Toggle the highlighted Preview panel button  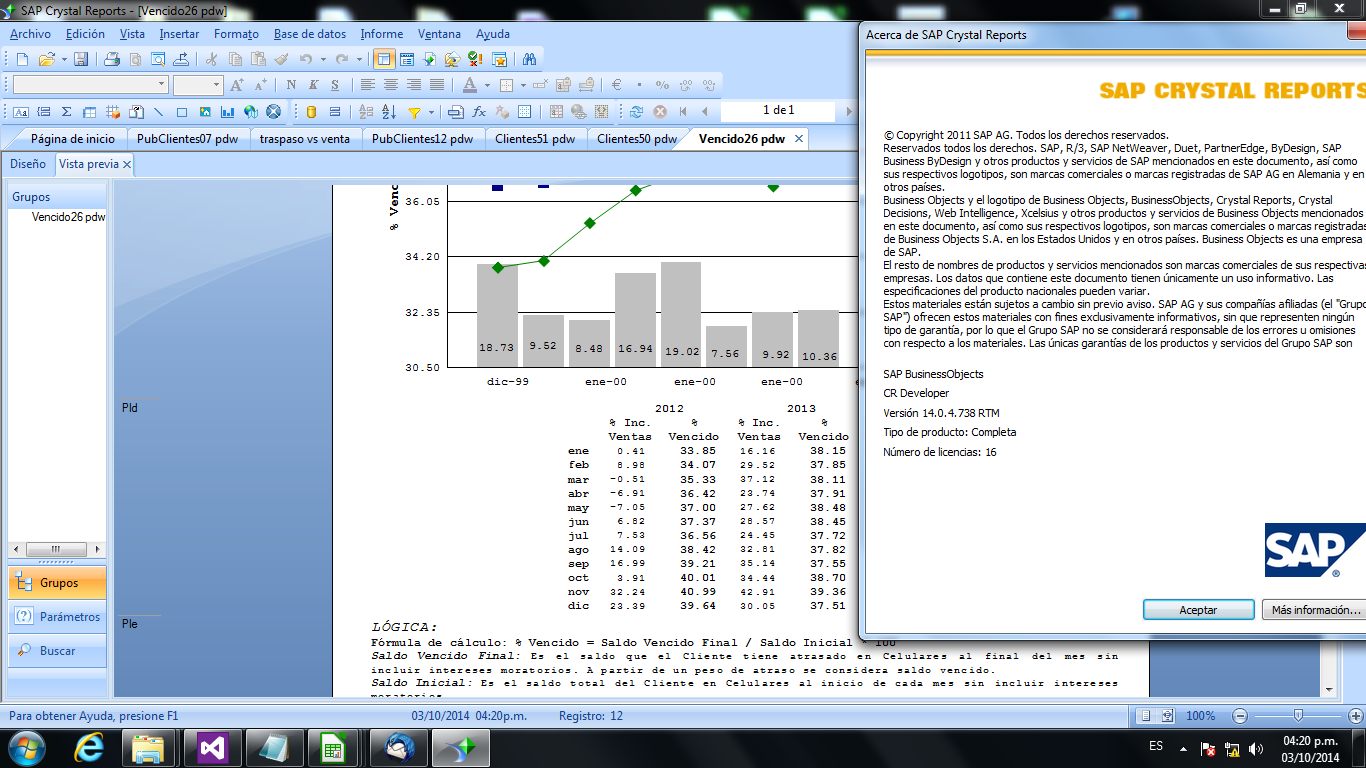point(383,59)
